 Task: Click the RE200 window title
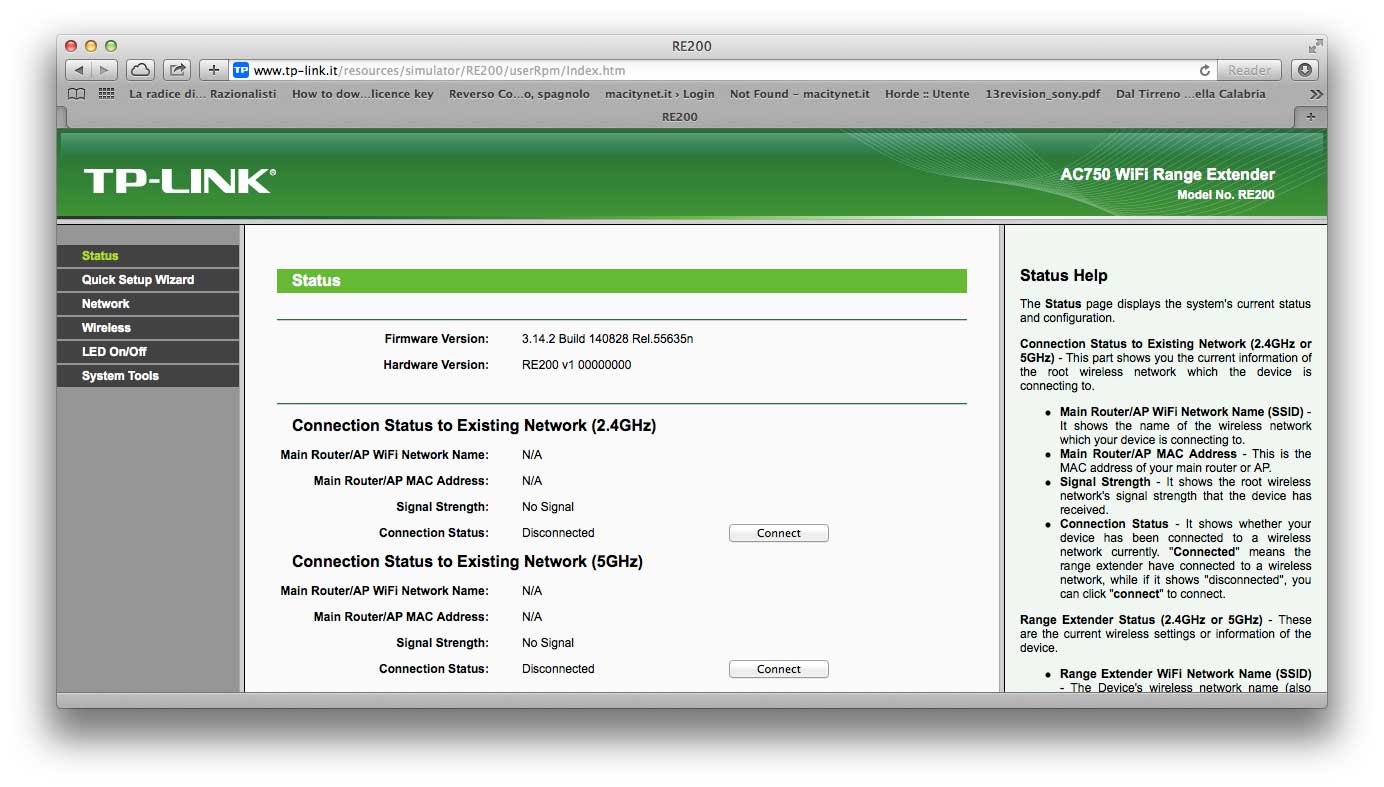pyautogui.click(x=692, y=46)
